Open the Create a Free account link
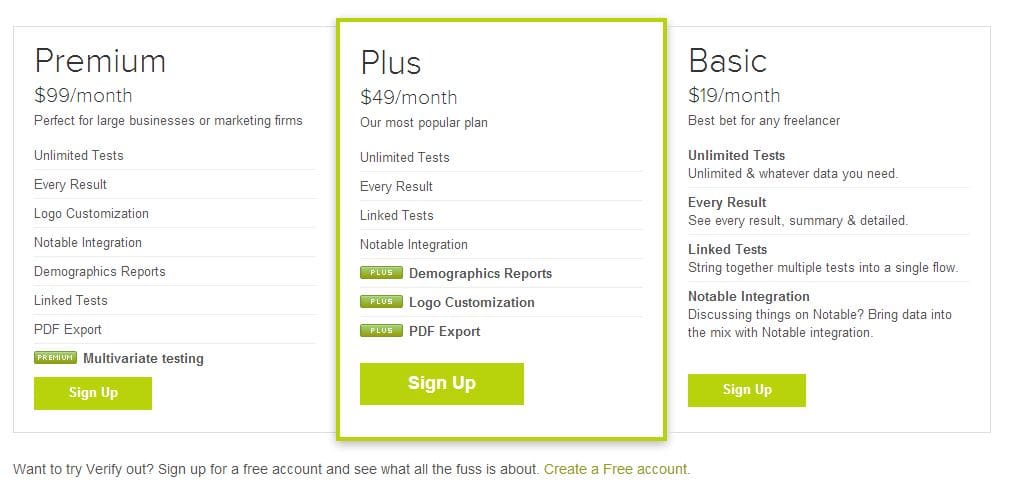This screenshot has width=1012, height=493. tap(616, 469)
